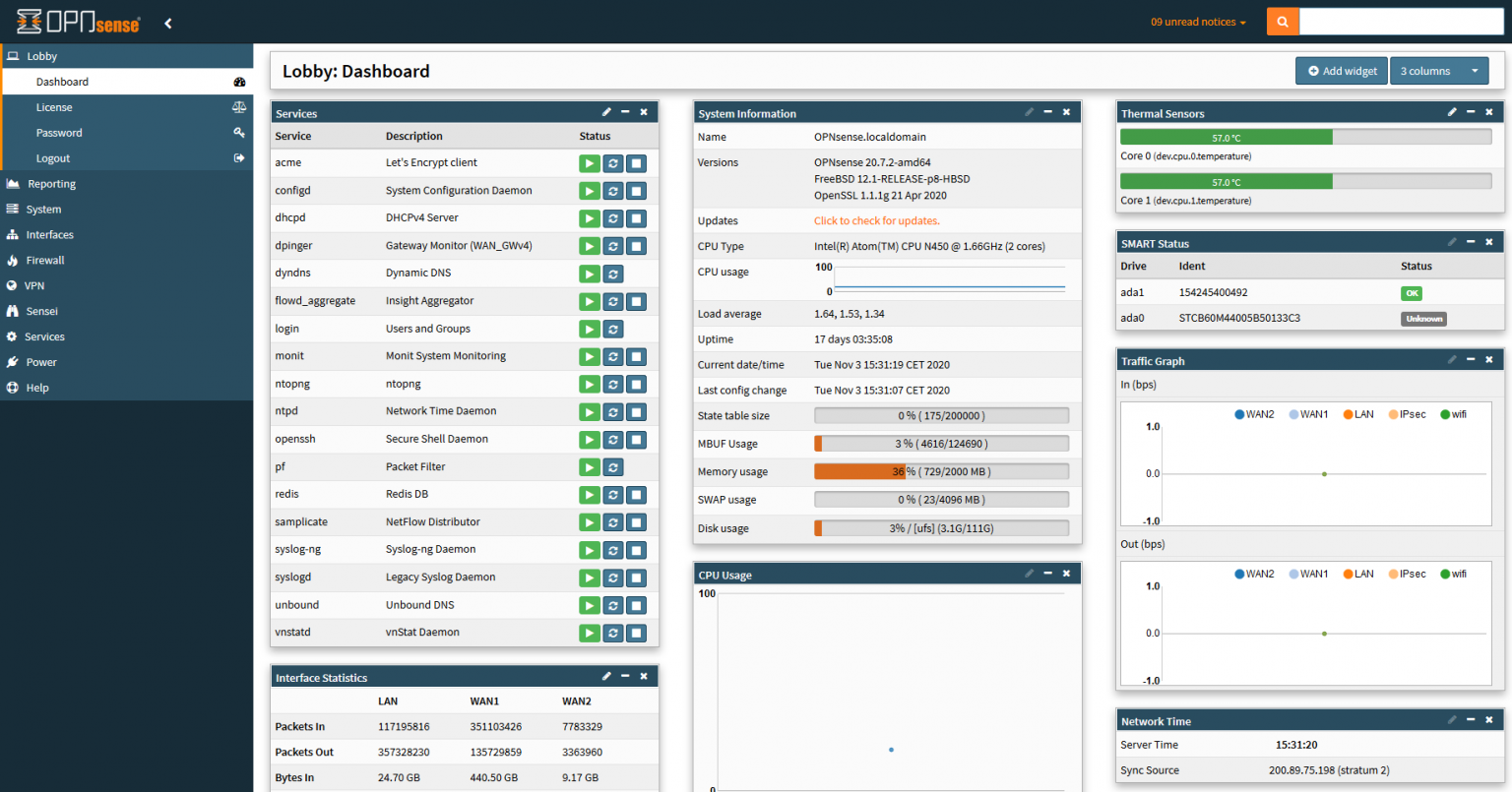Toggle LAN series in Out (bps) legend
This screenshot has height=792, width=1512.
[1358, 574]
